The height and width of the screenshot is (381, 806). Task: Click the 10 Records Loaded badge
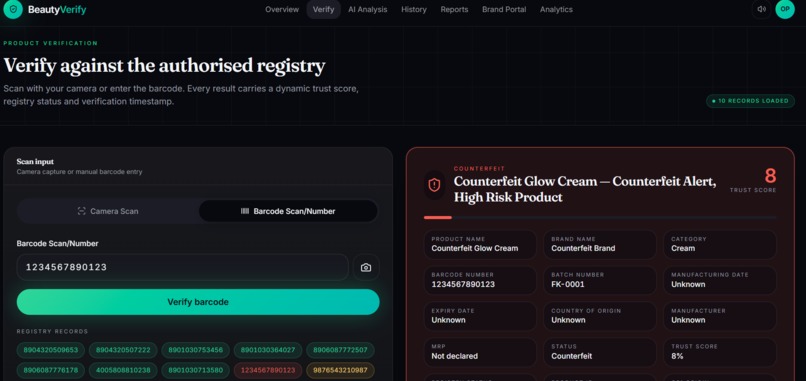tap(750, 101)
